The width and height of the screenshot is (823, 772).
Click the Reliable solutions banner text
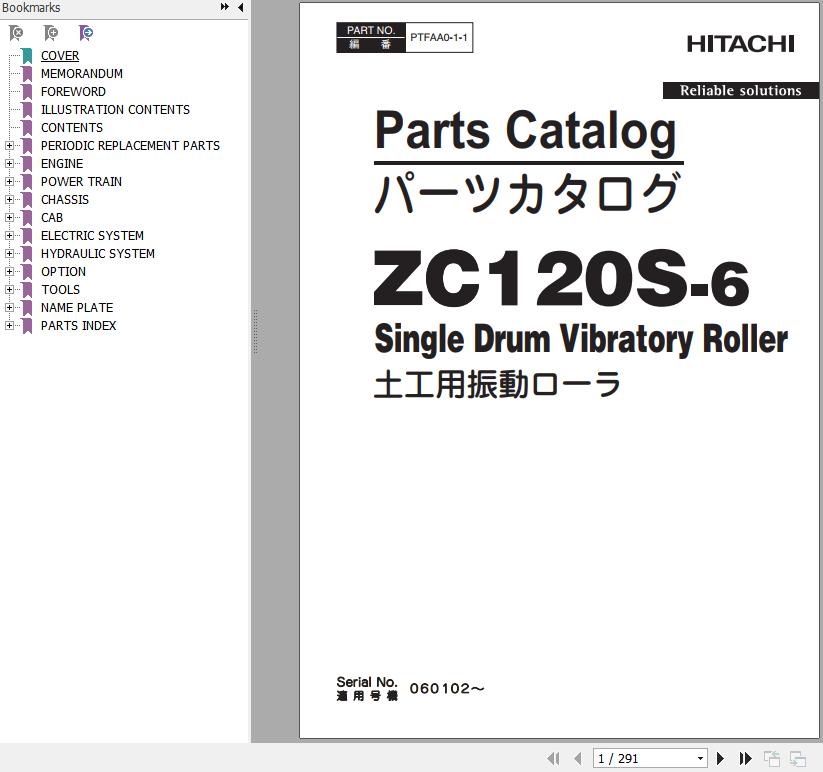pos(741,90)
